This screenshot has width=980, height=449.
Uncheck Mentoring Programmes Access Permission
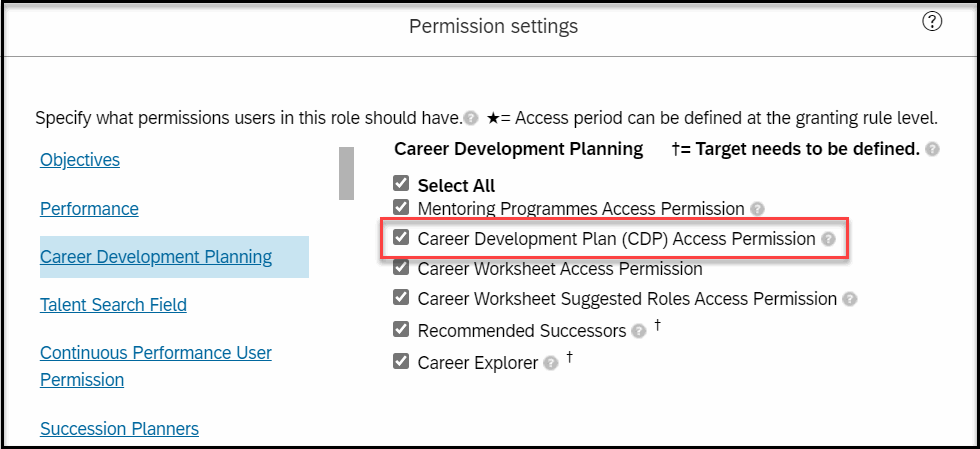(x=401, y=206)
